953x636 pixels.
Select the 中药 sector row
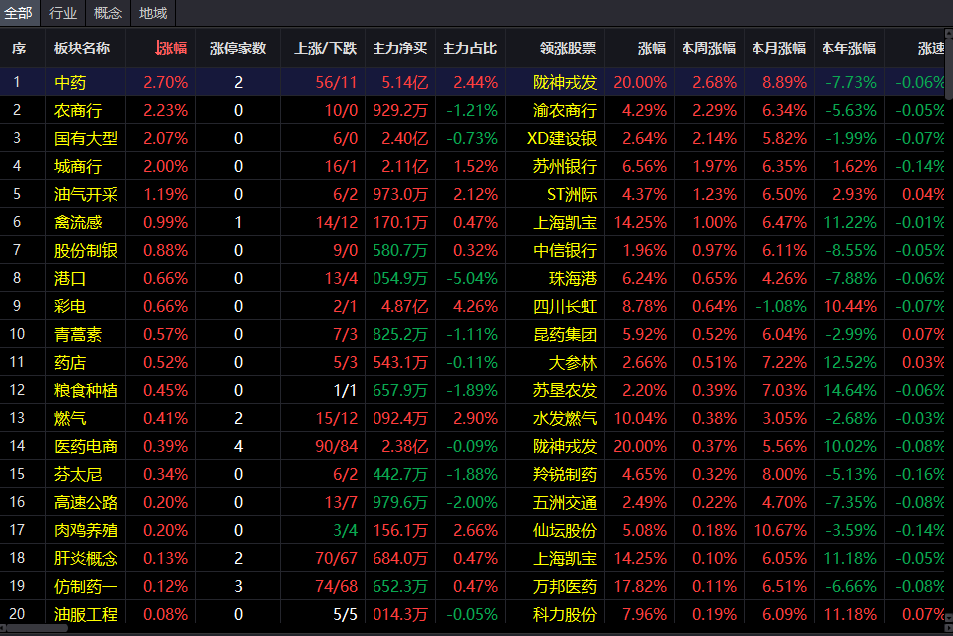[472, 82]
